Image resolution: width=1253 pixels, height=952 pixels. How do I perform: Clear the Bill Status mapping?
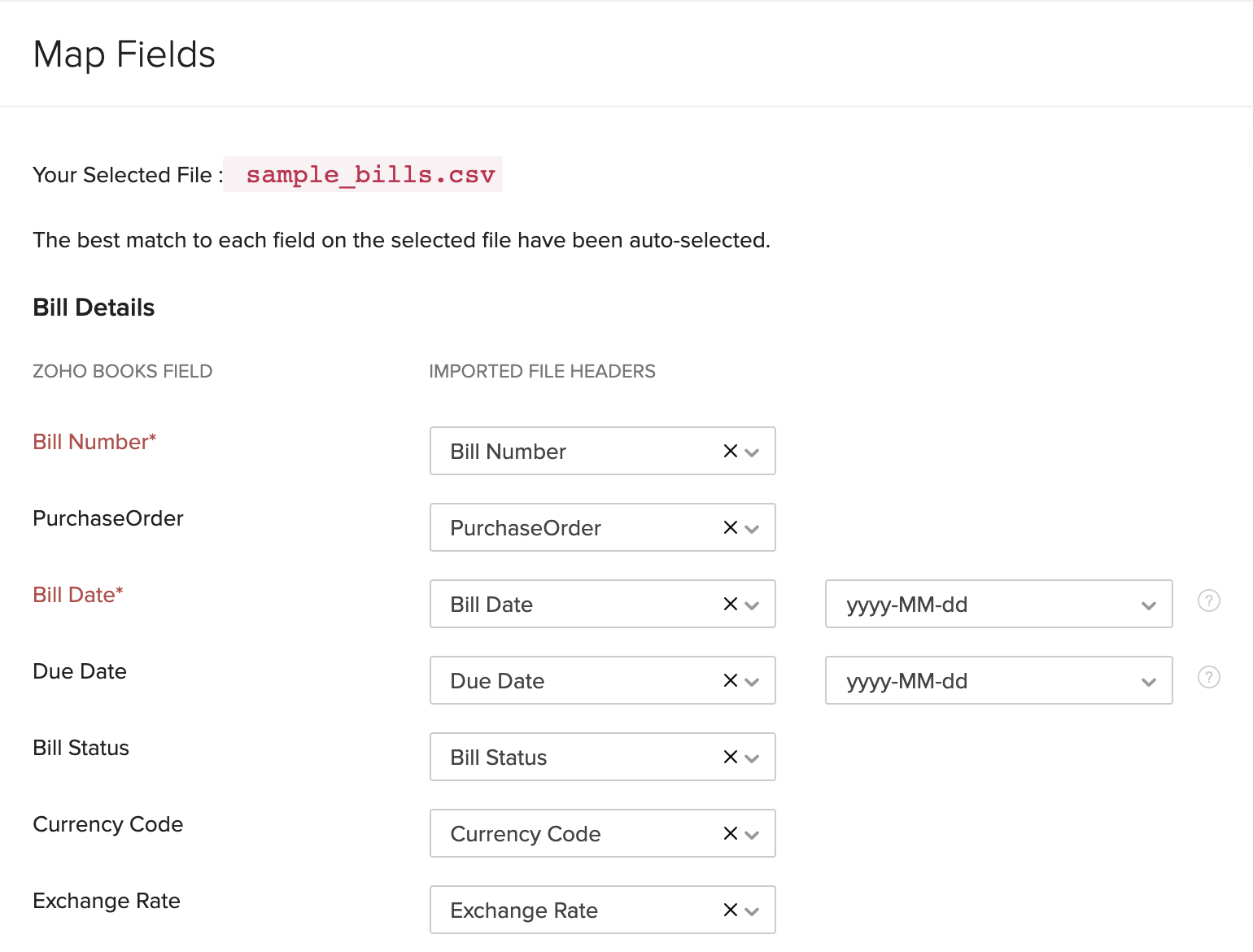(x=729, y=758)
